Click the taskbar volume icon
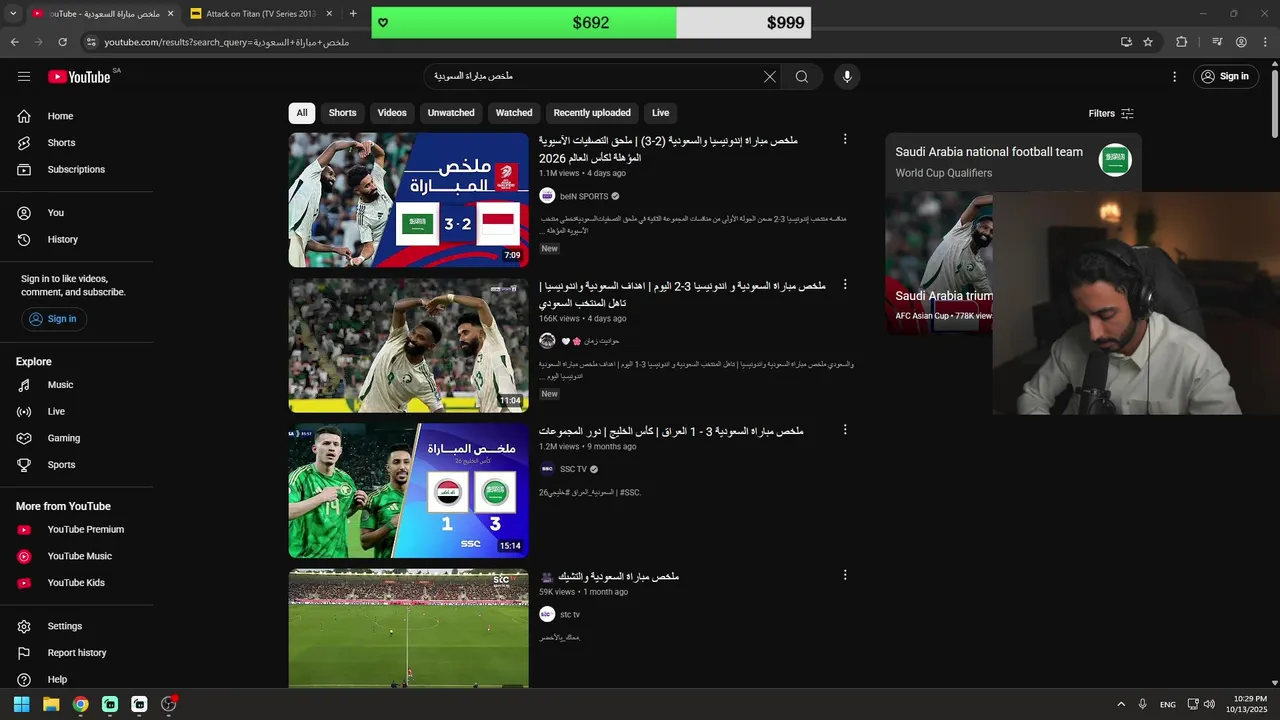 [x=1209, y=704]
